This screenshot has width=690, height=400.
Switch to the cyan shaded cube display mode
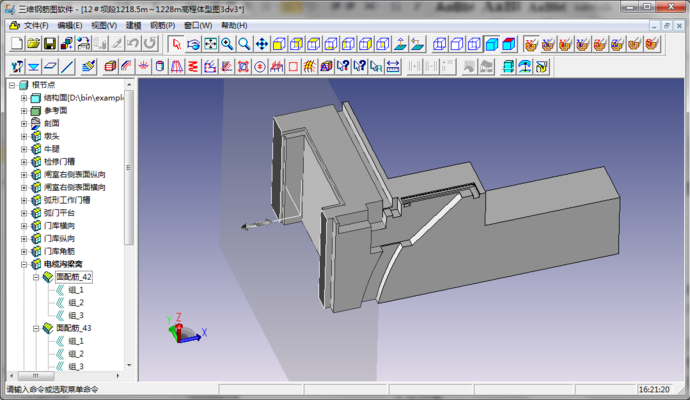[492, 44]
